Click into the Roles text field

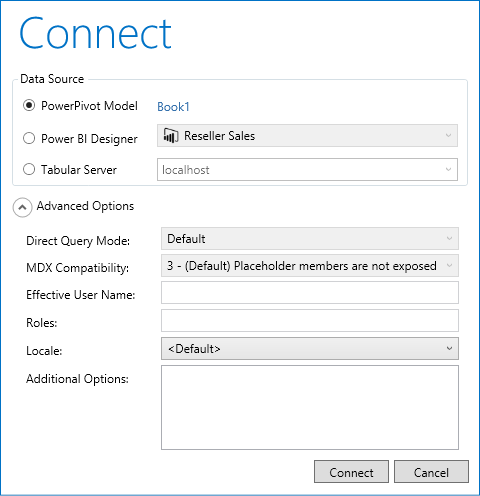pos(310,321)
